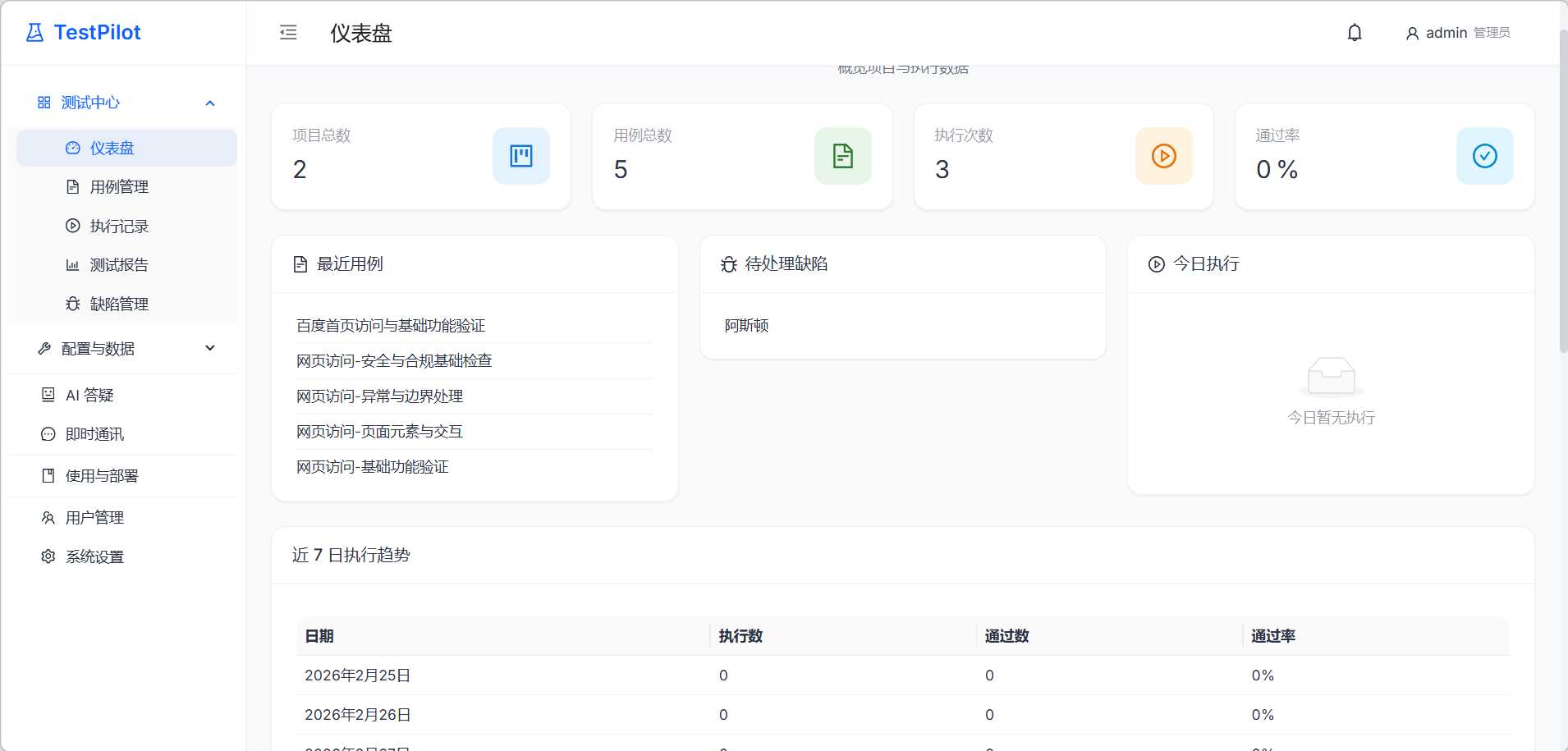Click the TestPilot flask logo
The width and height of the screenshot is (1568, 751).
click(34, 33)
